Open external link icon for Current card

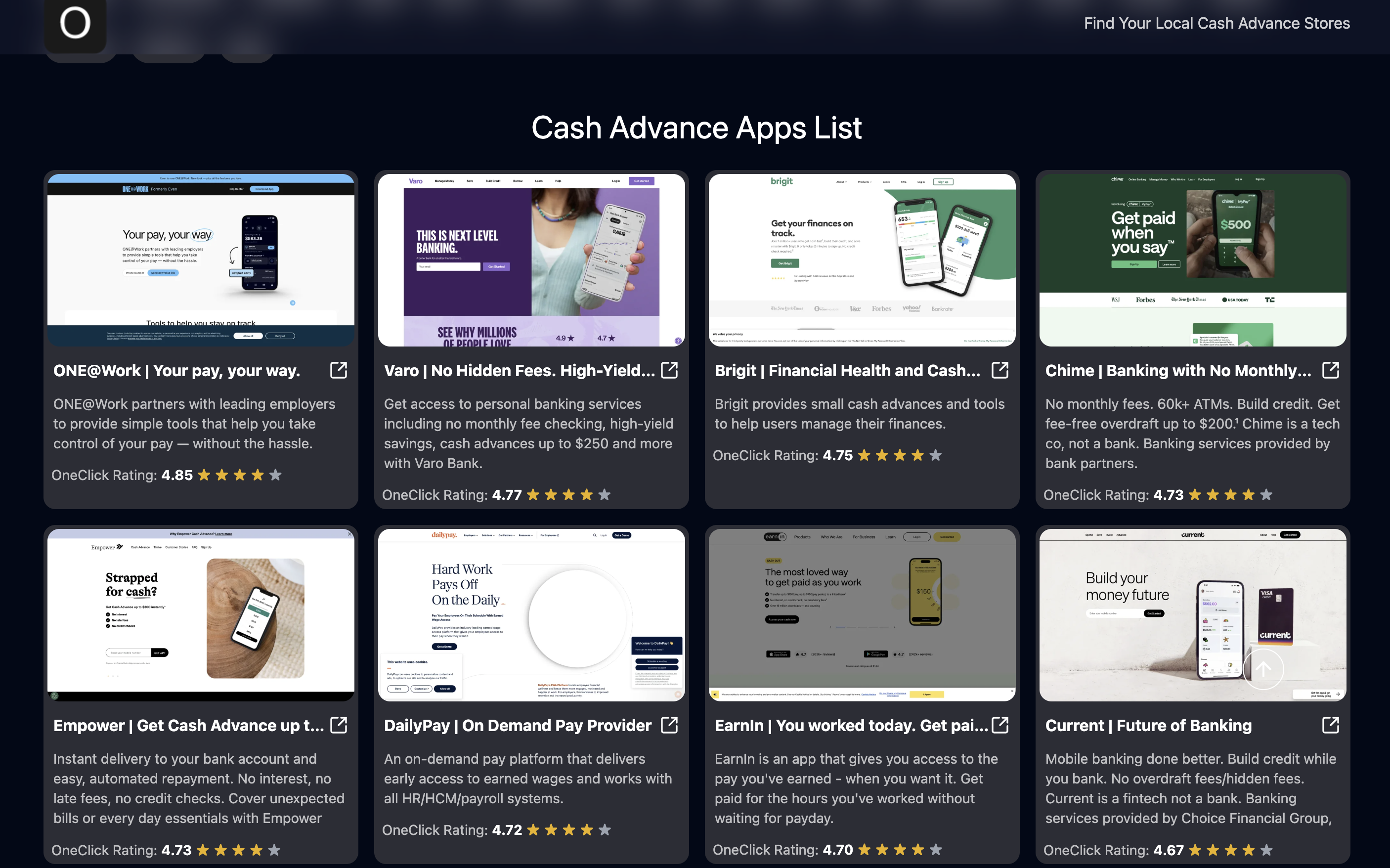[1330, 725]
